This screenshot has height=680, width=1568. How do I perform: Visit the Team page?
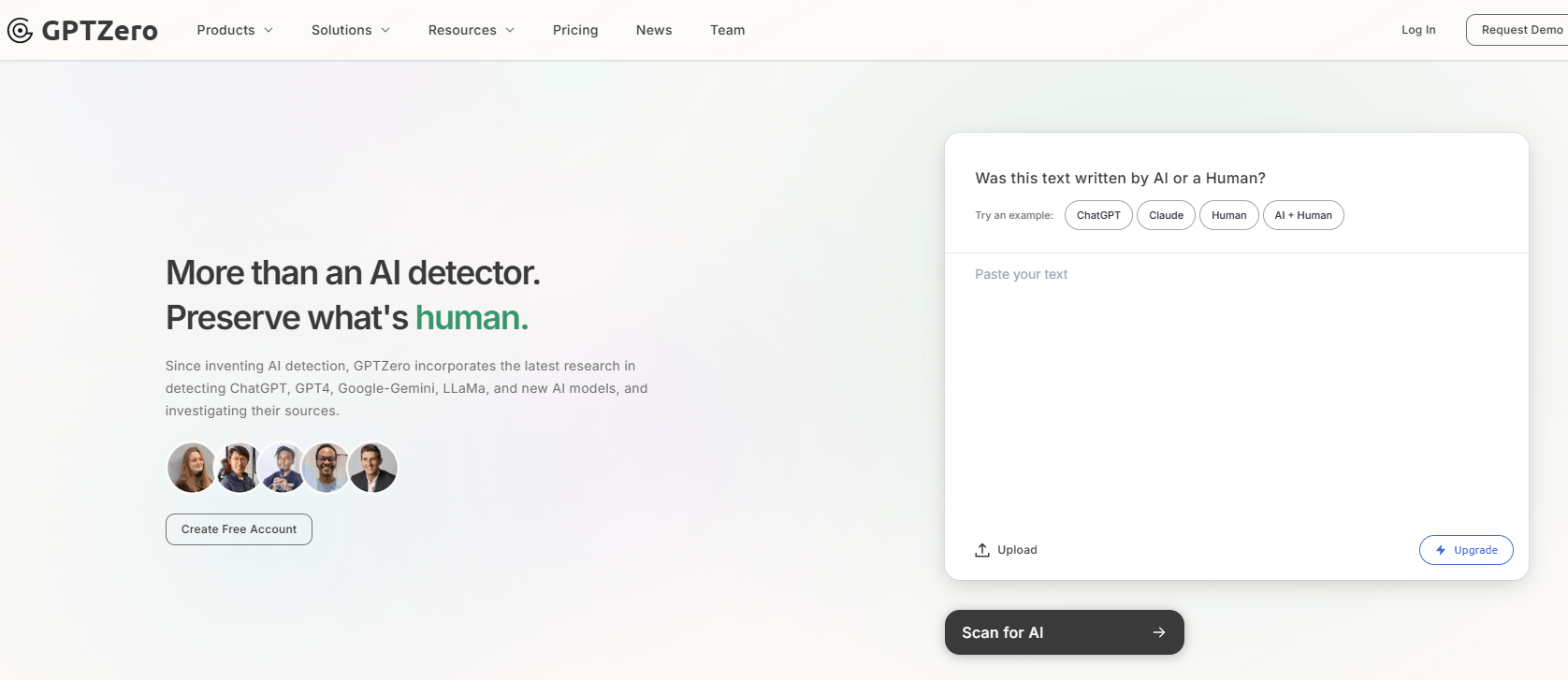click(728, 30)
